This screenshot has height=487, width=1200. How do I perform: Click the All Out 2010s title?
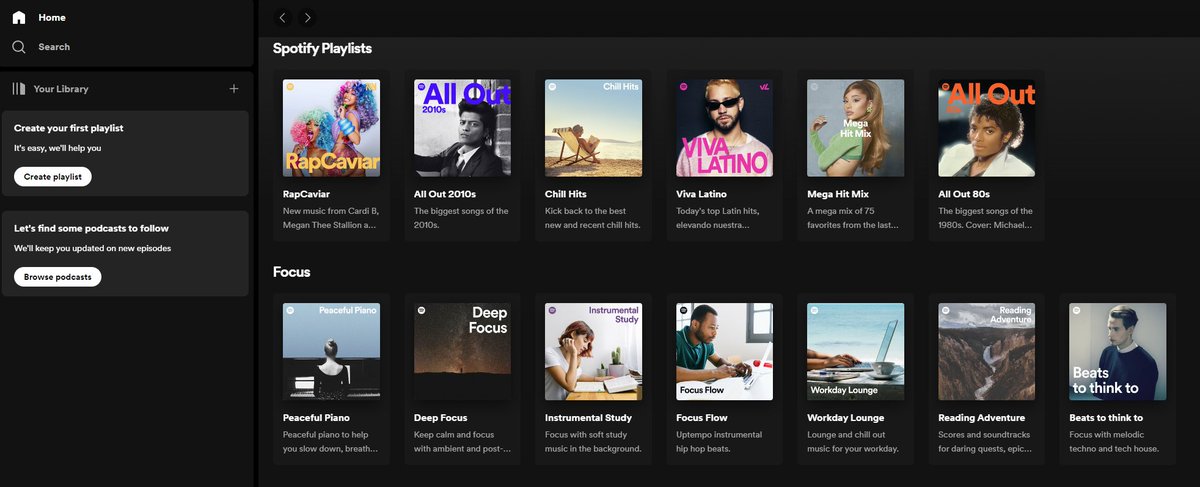tap(445, 194)
